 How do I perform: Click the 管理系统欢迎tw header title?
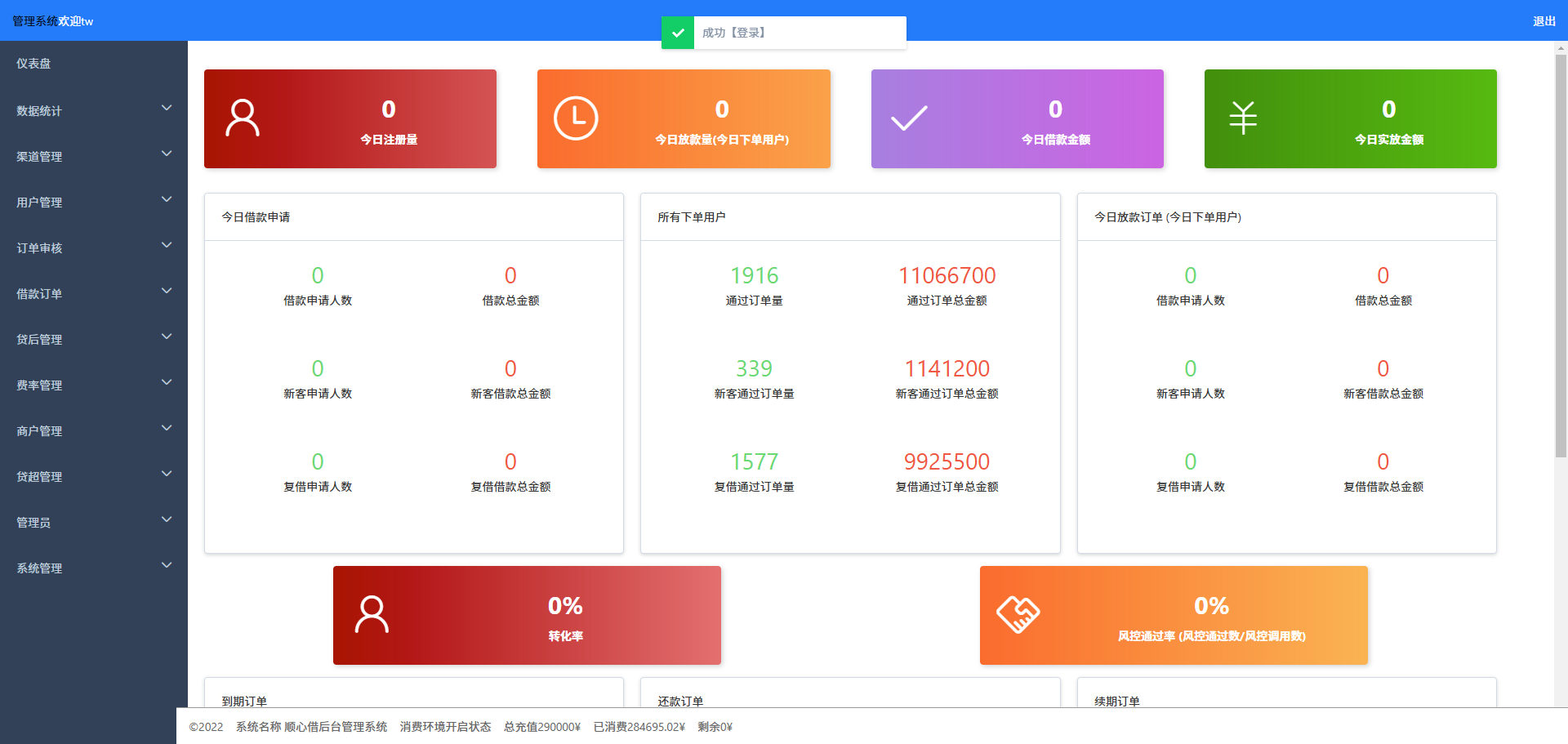pos(53,21)
